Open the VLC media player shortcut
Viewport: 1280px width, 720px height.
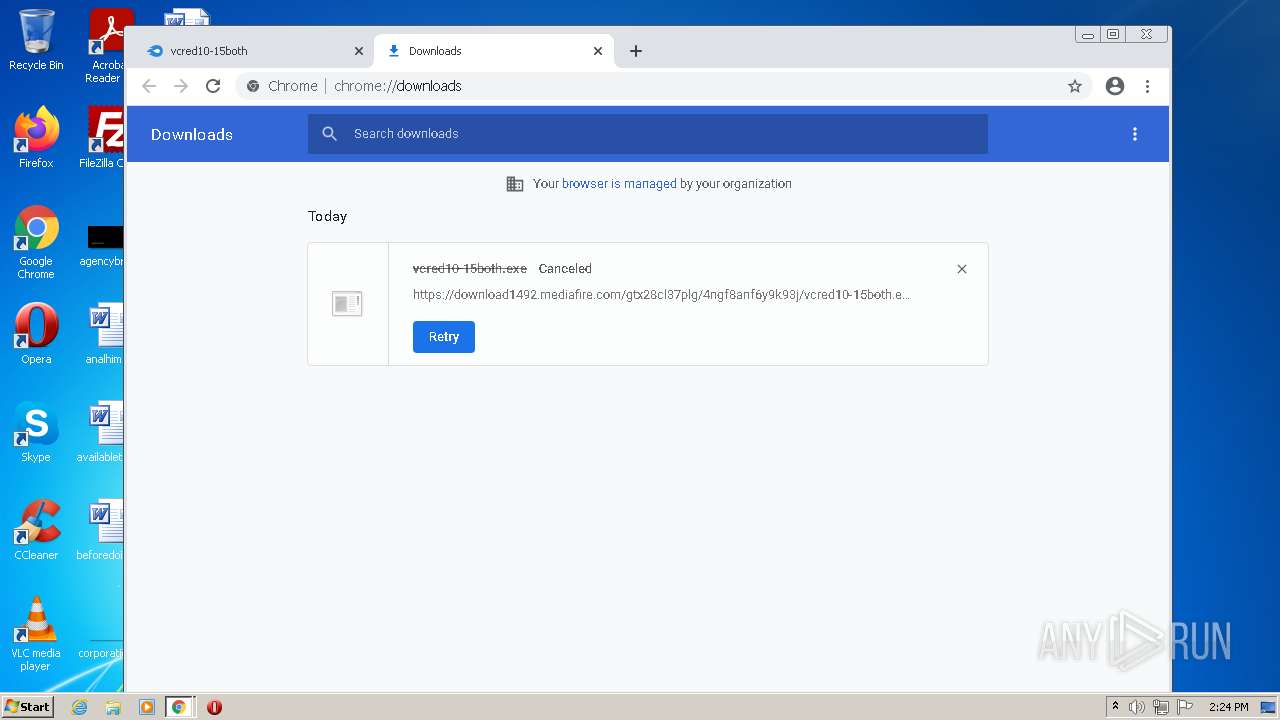coord(36,634)
